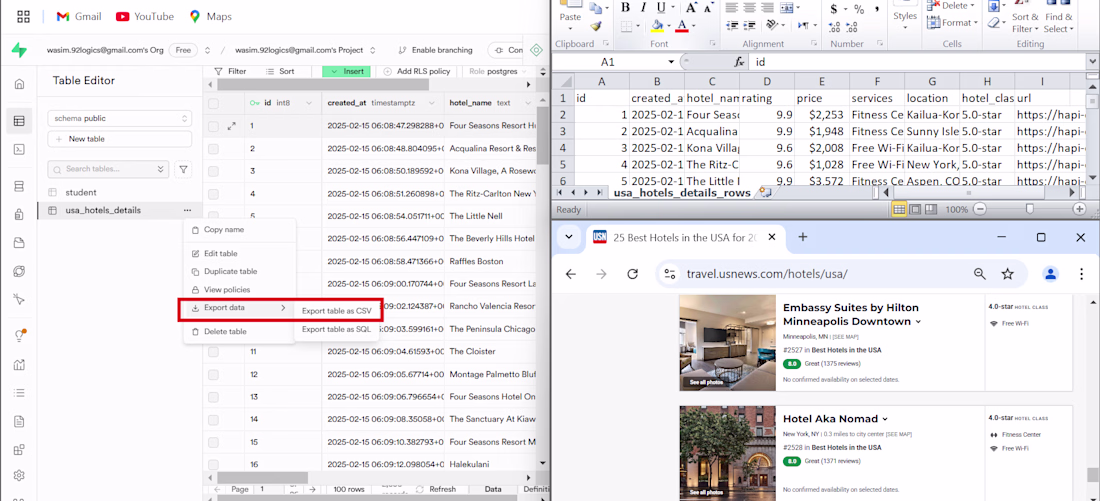
Task: Apply Italic in Excel ribbon
Action: tap(643, 7)
